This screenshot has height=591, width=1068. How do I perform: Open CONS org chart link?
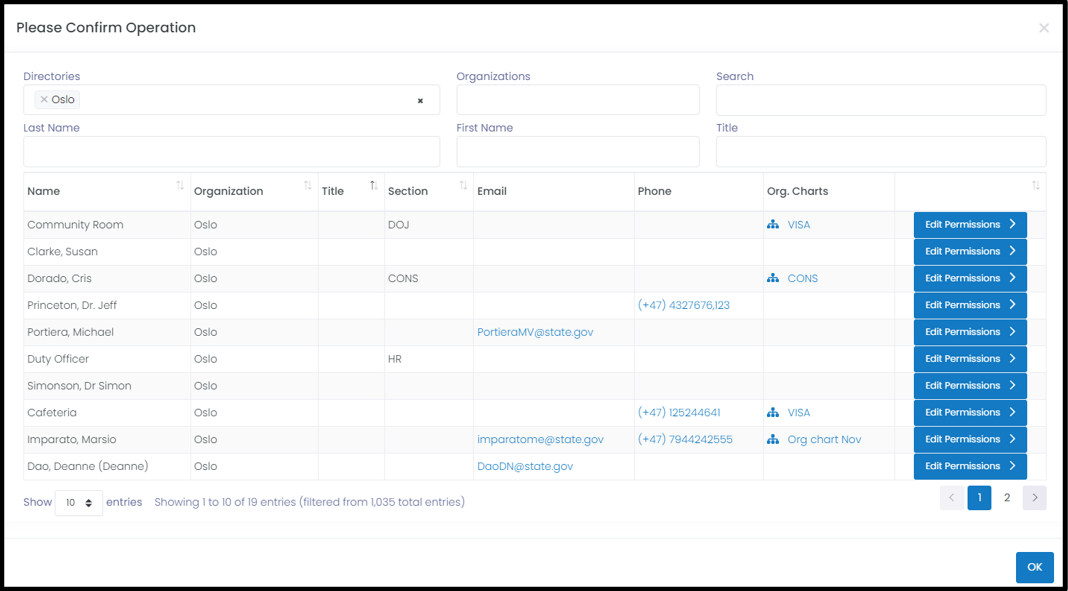coord(803,278)
